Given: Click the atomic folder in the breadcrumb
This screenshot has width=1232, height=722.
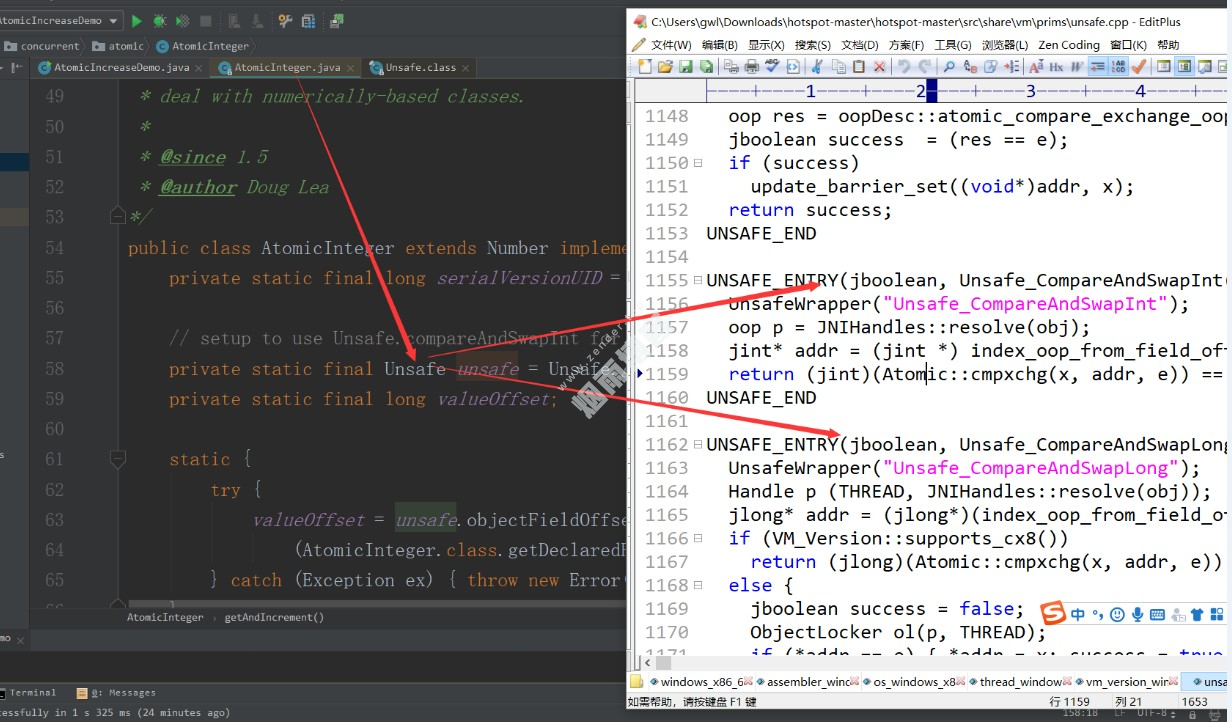Looking at the screenshot, I should click(x=118, y=46).
